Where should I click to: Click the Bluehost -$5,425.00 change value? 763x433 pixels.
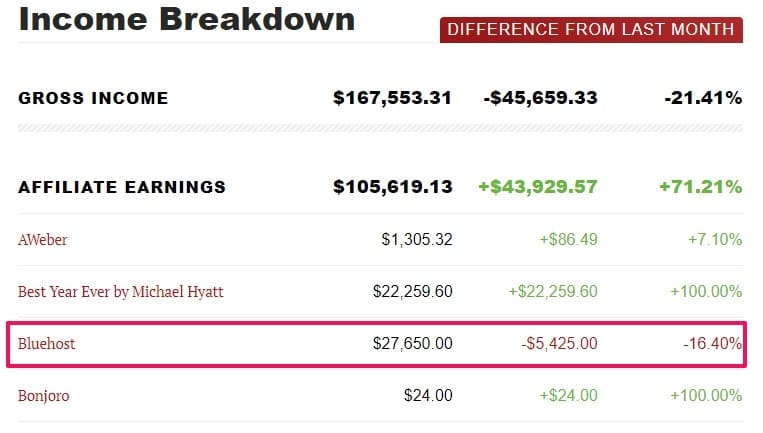(x=559, y=343)
